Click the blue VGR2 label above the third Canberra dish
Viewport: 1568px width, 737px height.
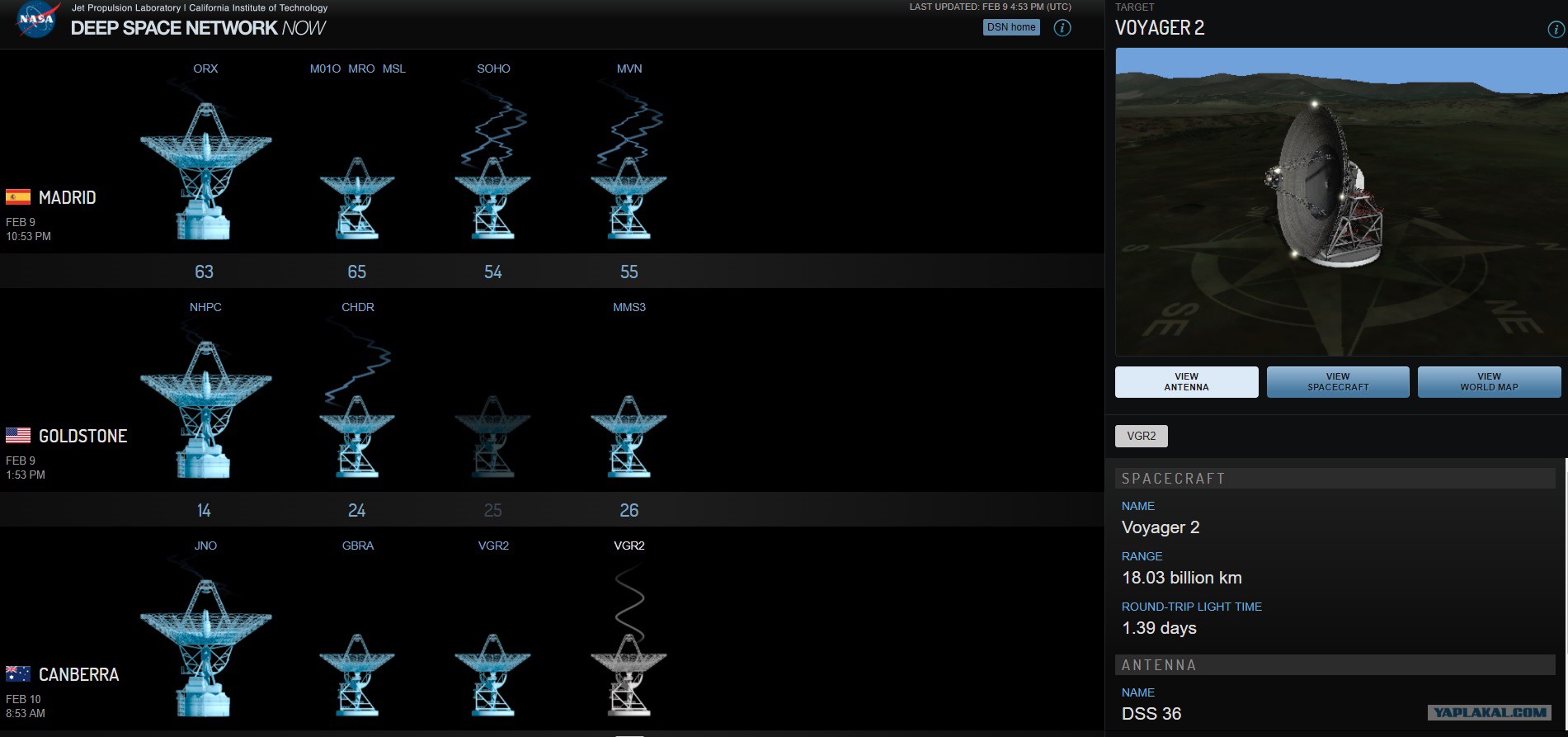point(493,546)
